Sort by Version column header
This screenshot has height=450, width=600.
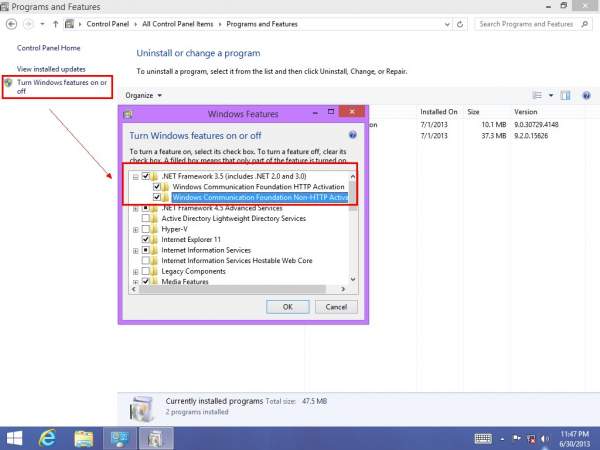pos(526,112)
